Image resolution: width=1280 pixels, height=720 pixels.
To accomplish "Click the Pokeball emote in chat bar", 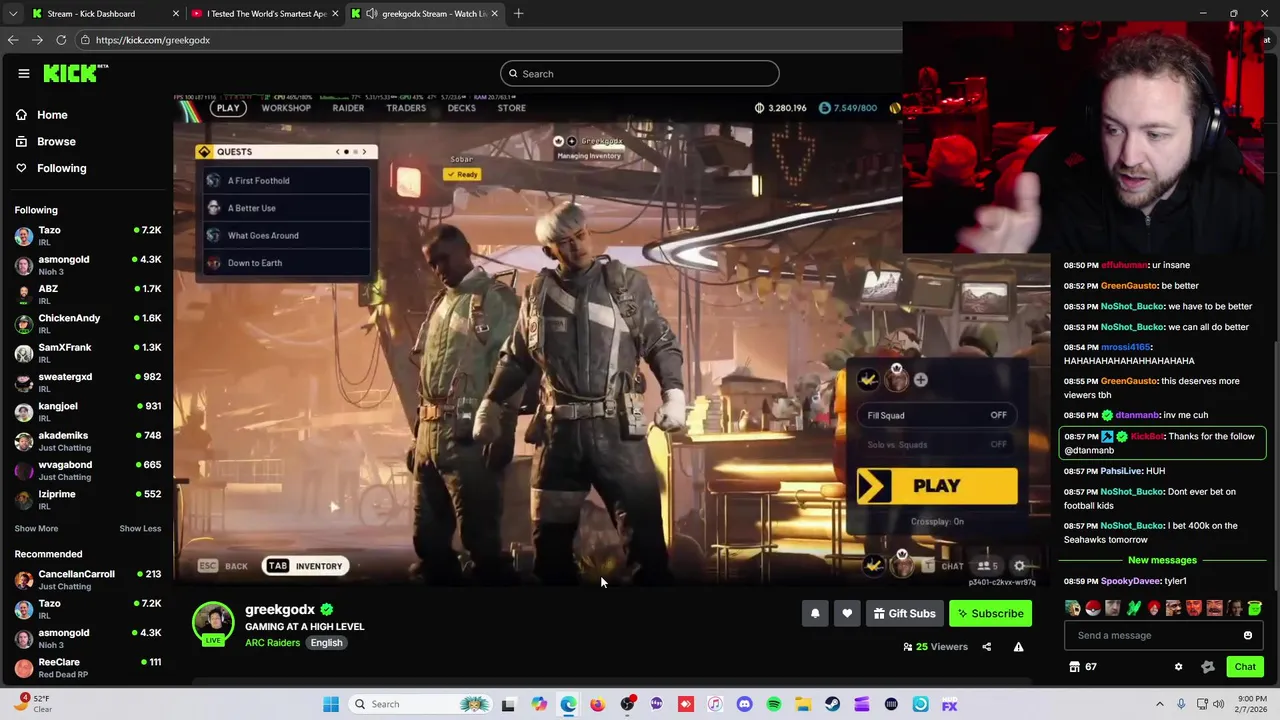I will [1093, 608].
